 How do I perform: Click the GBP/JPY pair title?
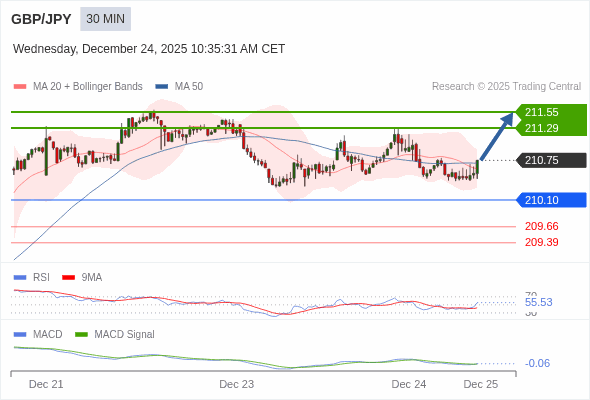[41, 19]
